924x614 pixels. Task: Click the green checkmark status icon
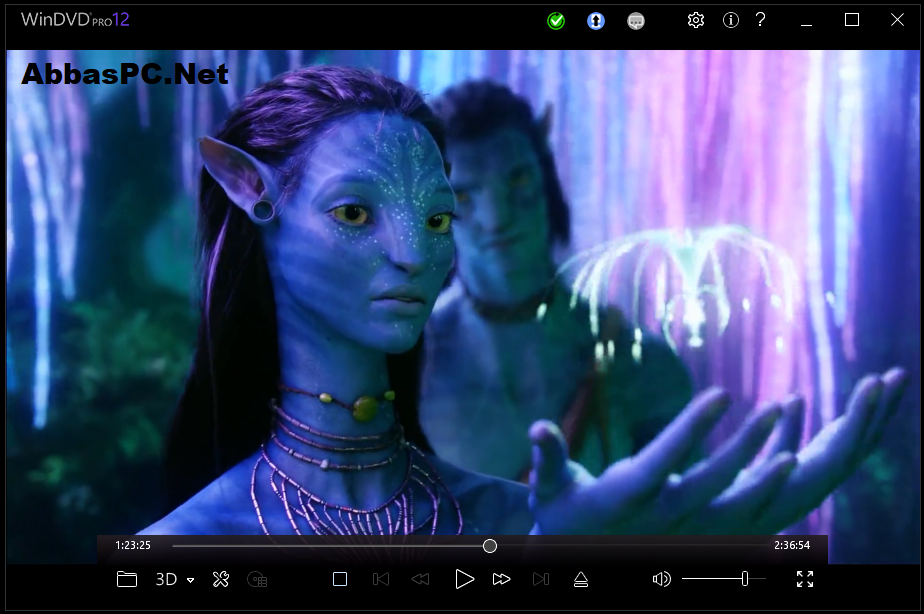556,21
